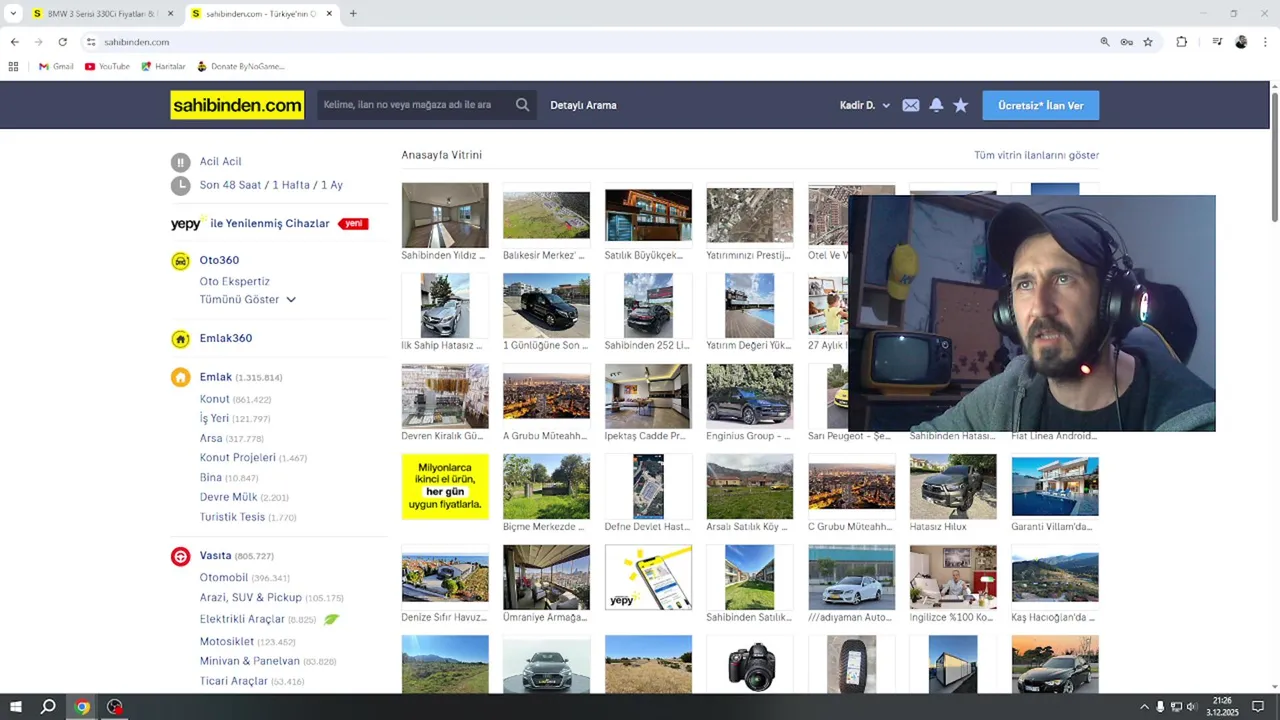The width and height of the screenshot is (1280, 720).
Task: Click the page vertical scrollbar
Action: [1275, 155]
